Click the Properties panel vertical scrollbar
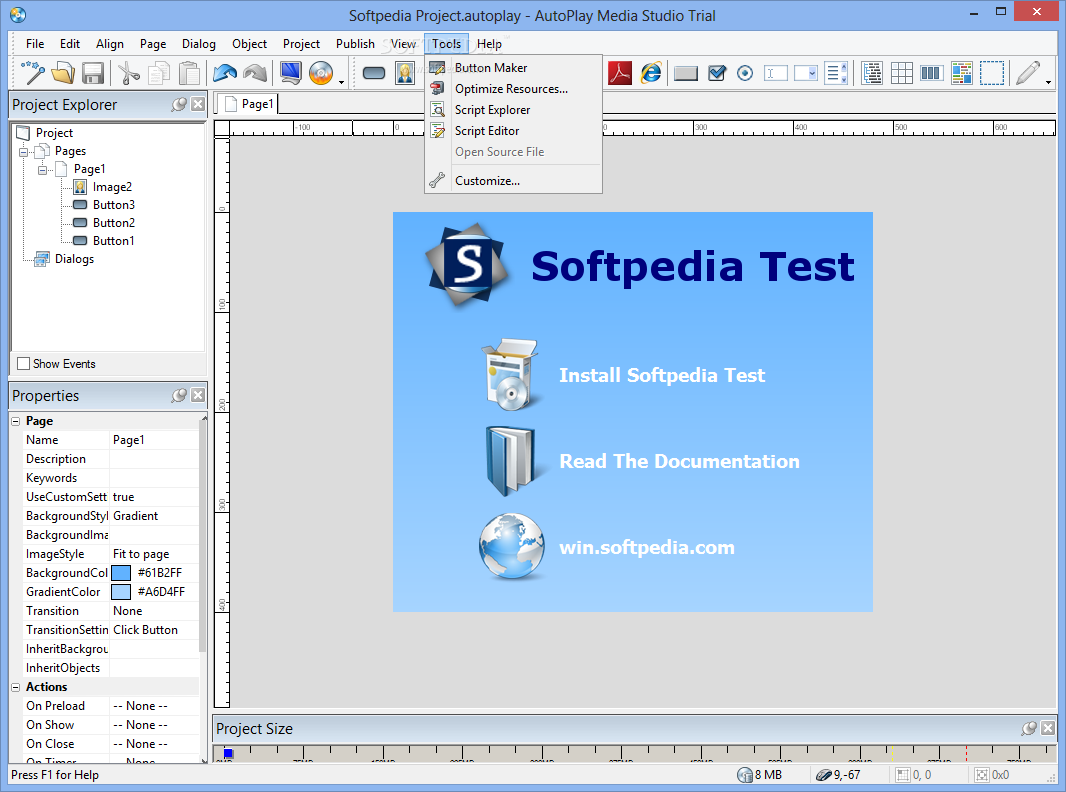The height and width of the screenshot is (792, 1066). pos(203,537)
